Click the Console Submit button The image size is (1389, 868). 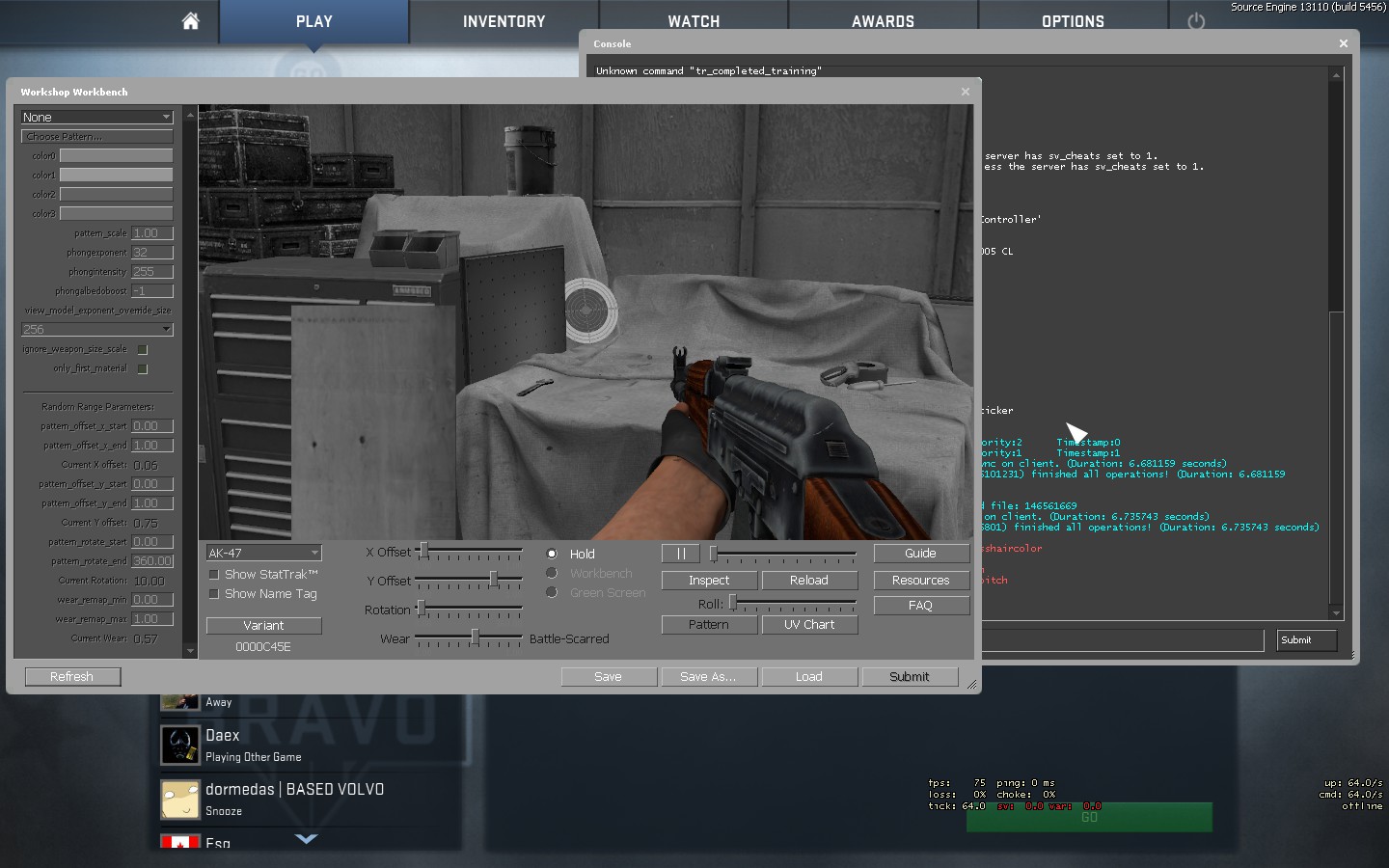(x=1307, y=640)
